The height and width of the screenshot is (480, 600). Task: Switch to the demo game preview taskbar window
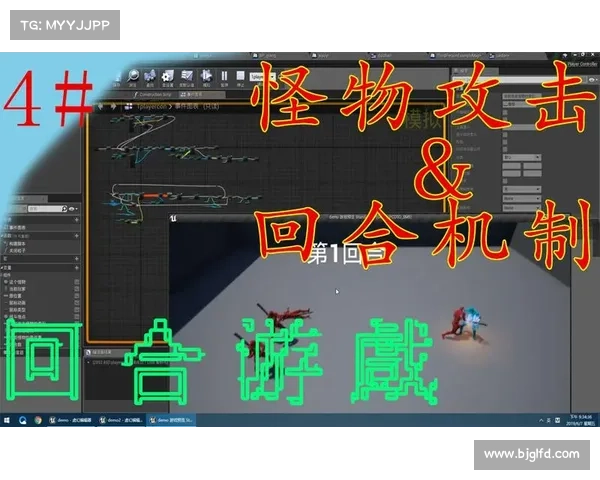tap(171, 420)
